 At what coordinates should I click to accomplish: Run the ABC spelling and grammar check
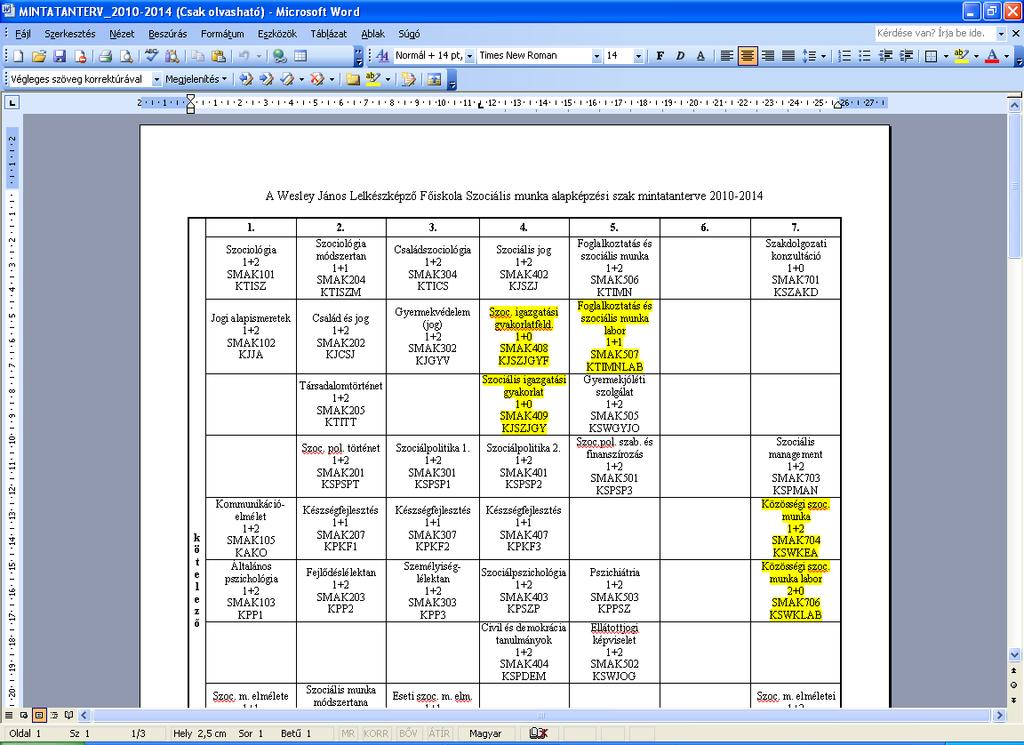tap(152, 56)
